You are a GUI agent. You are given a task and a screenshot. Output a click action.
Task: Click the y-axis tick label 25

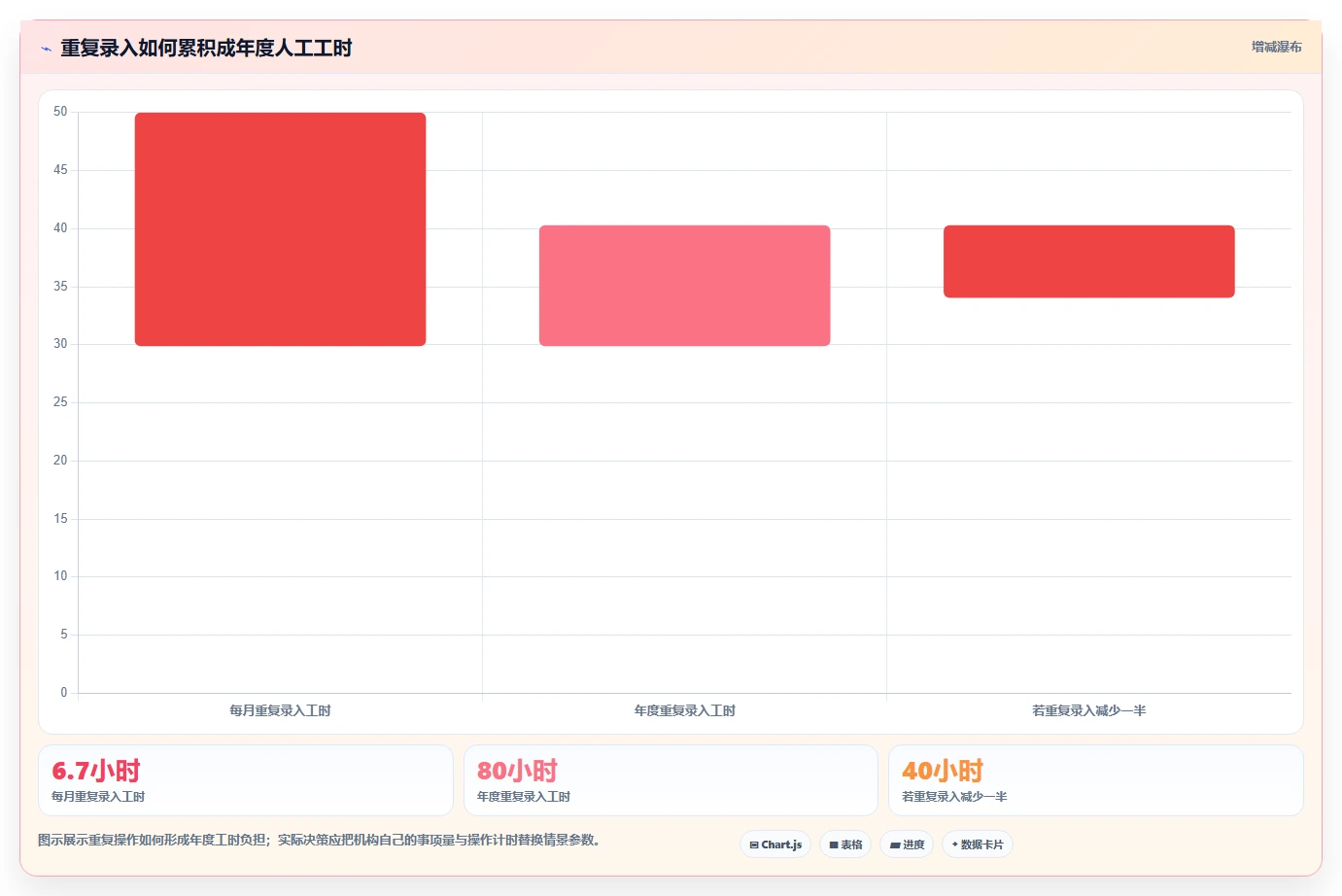[x=60, y=401]
